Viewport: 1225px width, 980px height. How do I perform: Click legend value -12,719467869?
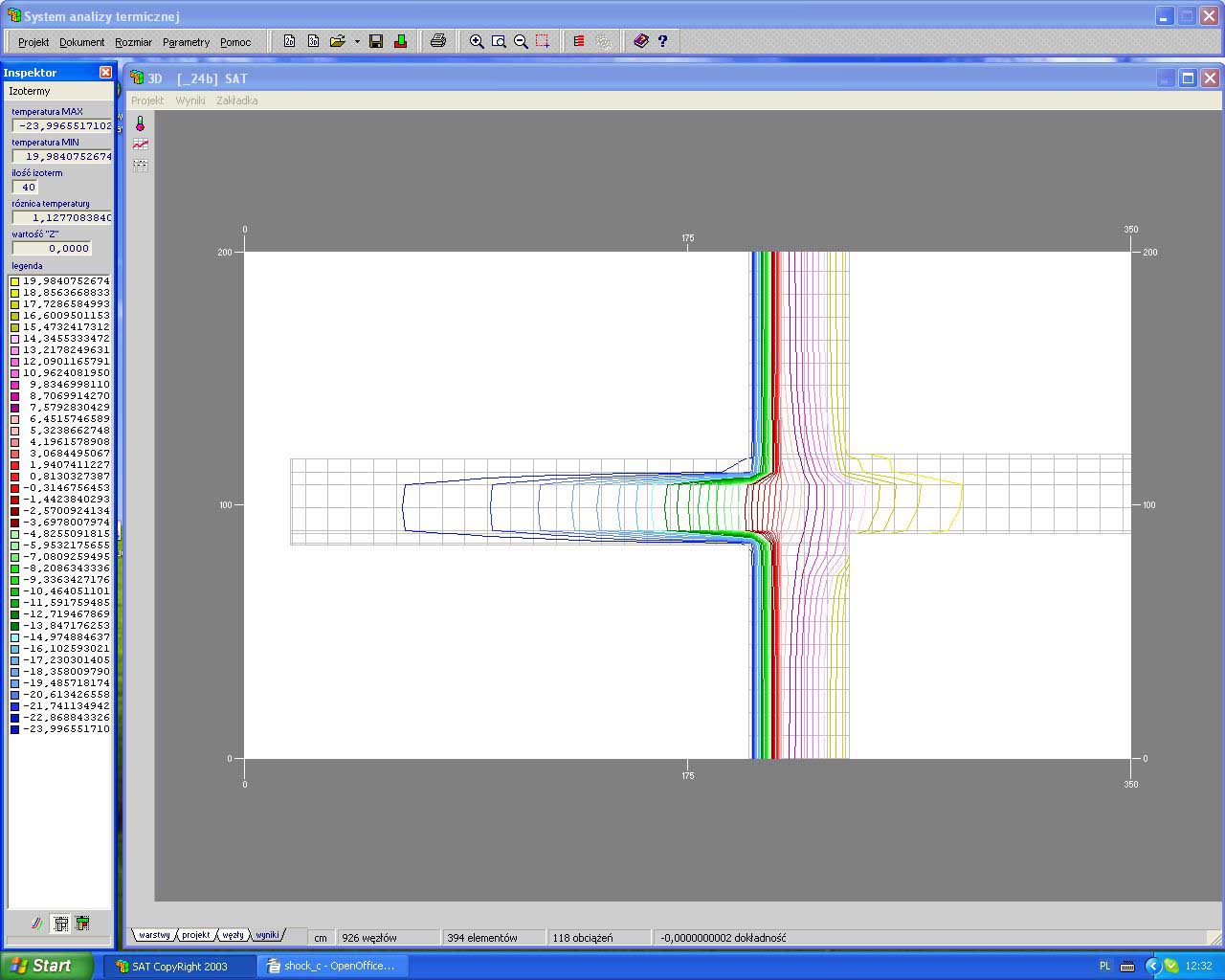tap(66, 614)
